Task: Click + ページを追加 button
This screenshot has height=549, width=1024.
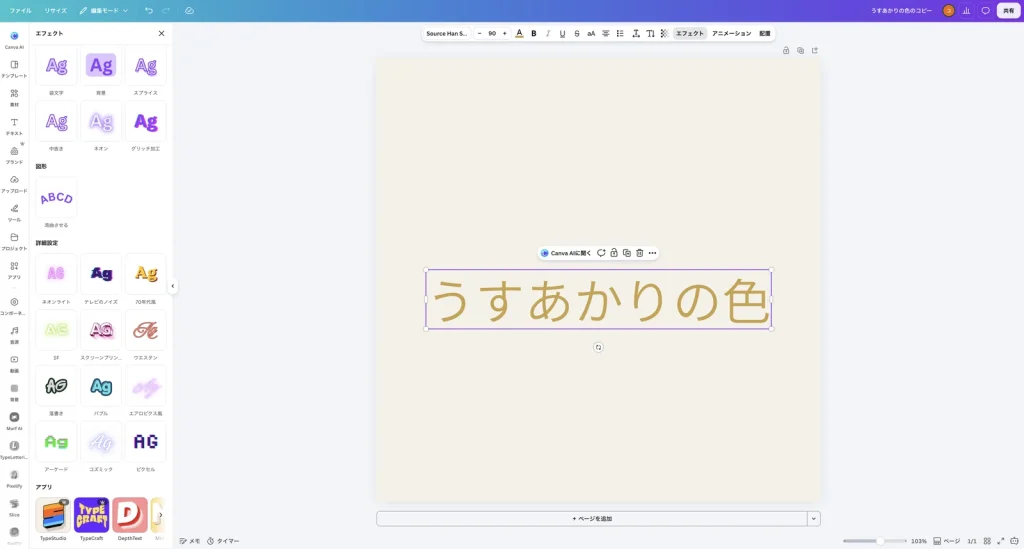Action: (x=592, y=519)
